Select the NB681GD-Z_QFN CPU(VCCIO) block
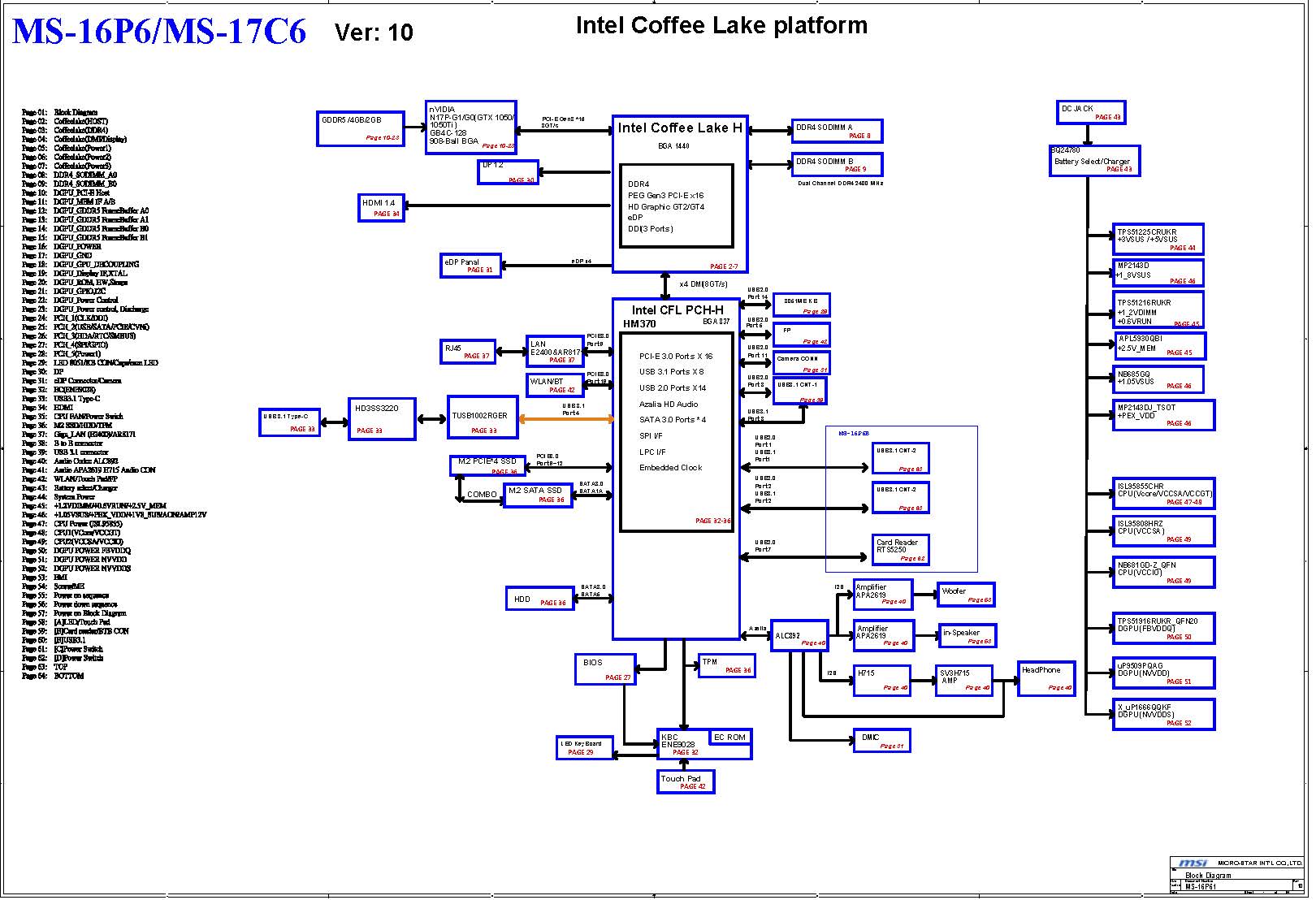Image resolution: width=1316 pixels, height=900 pixels. tap(1163, 572)
